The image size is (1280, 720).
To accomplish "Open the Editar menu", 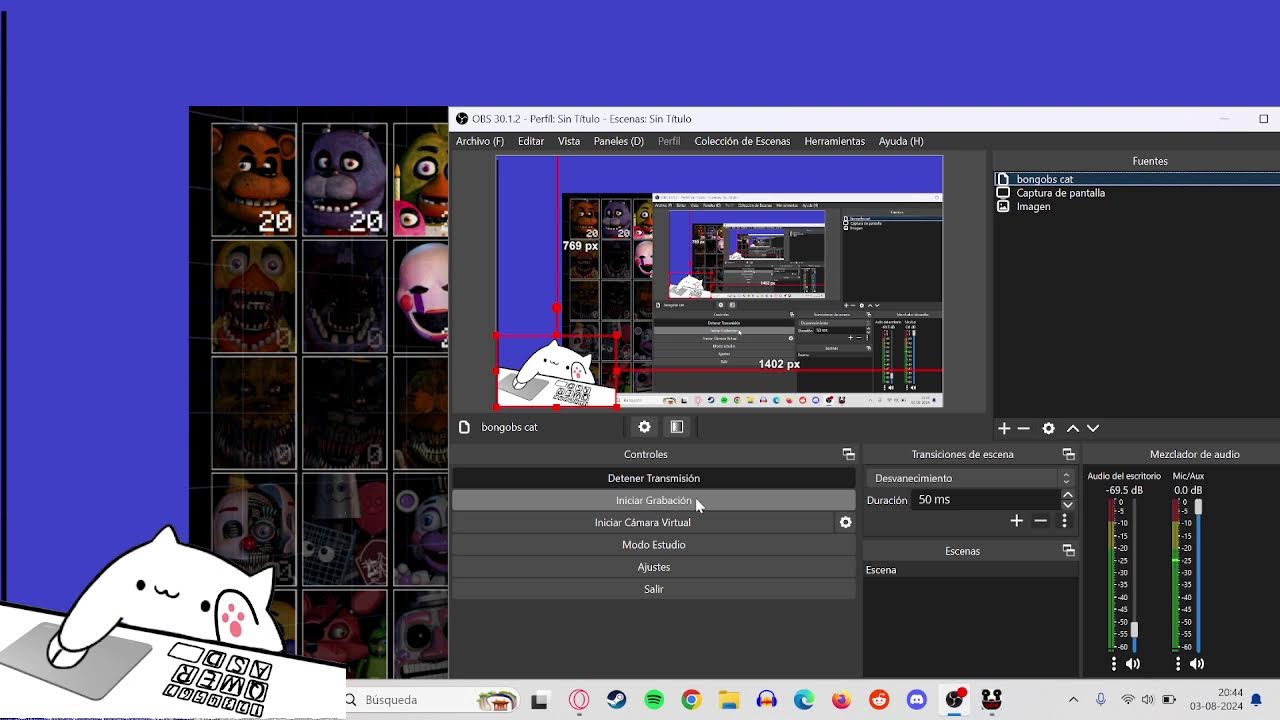I will pyautogui.click(x=531, y=141).
